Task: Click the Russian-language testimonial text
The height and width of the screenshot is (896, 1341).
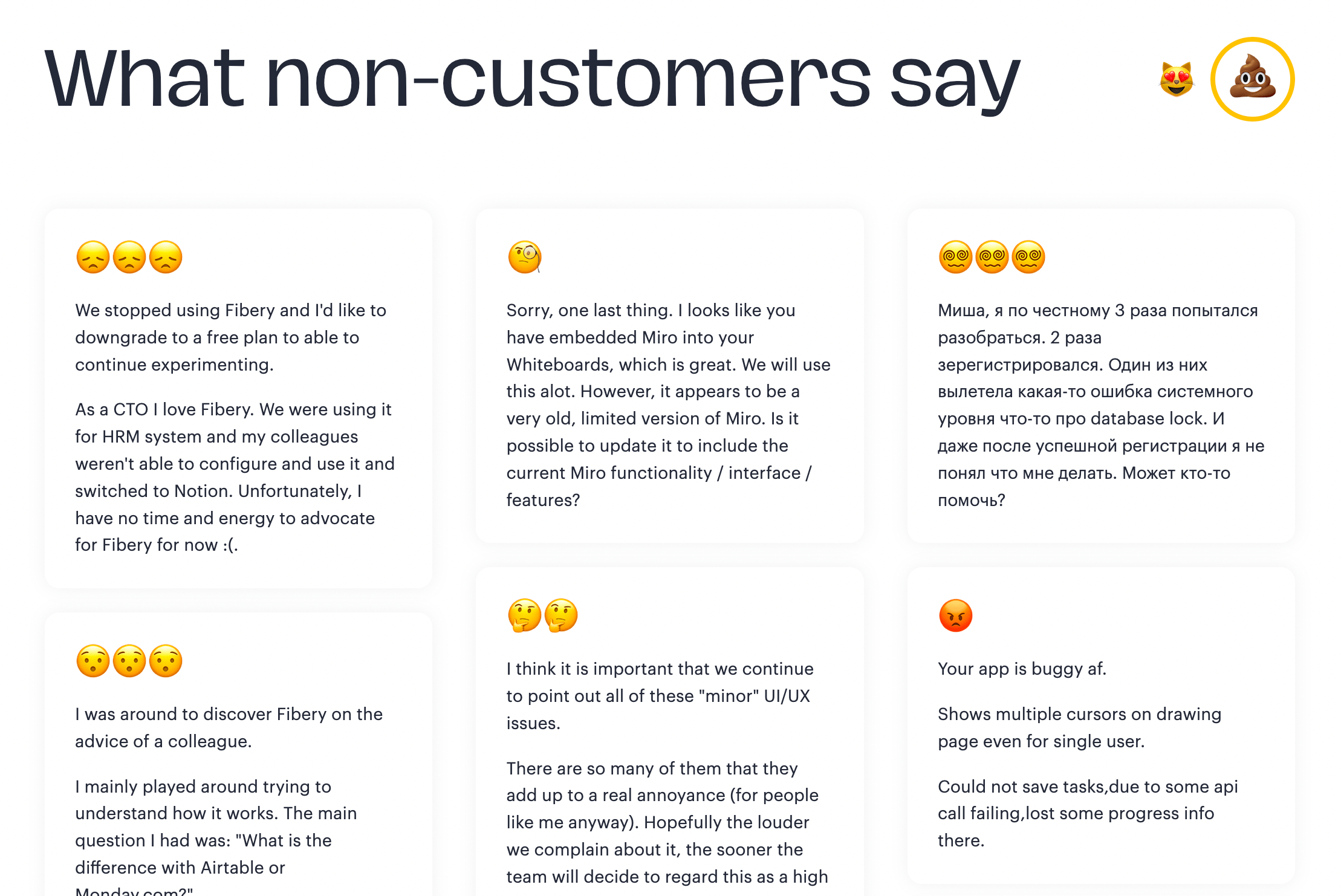Action: coord(1100,405)
